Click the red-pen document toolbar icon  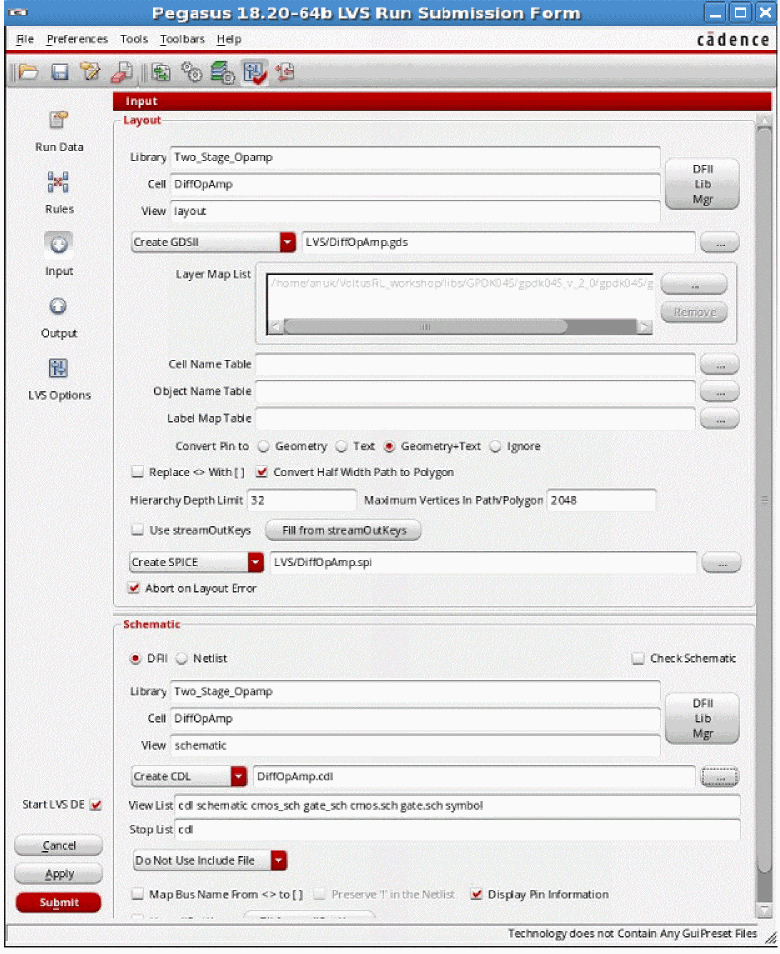tap(122, 72)
